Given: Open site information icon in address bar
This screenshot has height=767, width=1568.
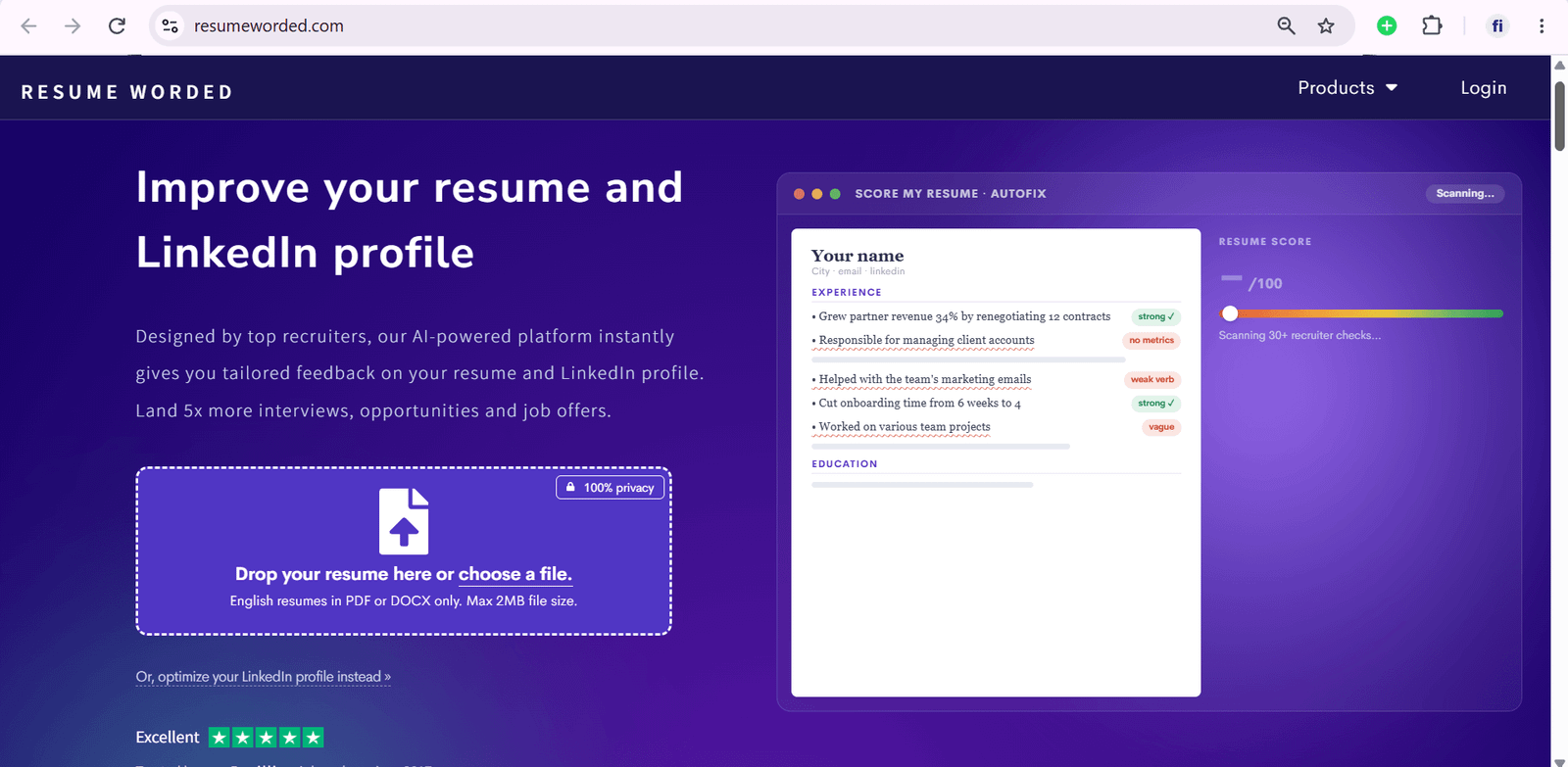Looking at the screenshot, I should [x=171, y=26].
